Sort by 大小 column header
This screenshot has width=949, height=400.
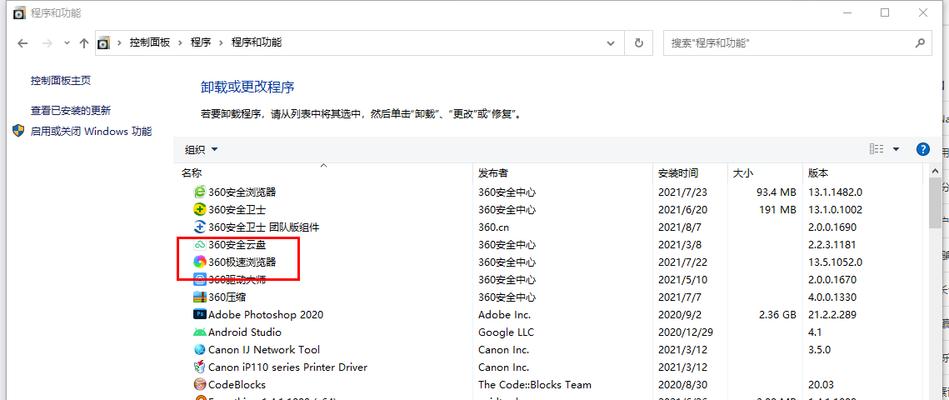pos(743,173)
